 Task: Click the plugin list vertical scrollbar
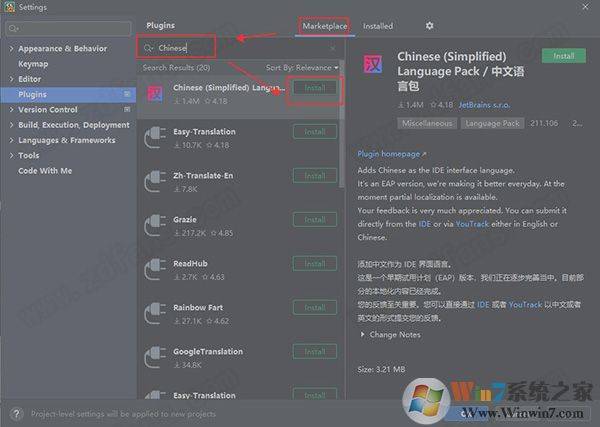click(x=342, y=126)
